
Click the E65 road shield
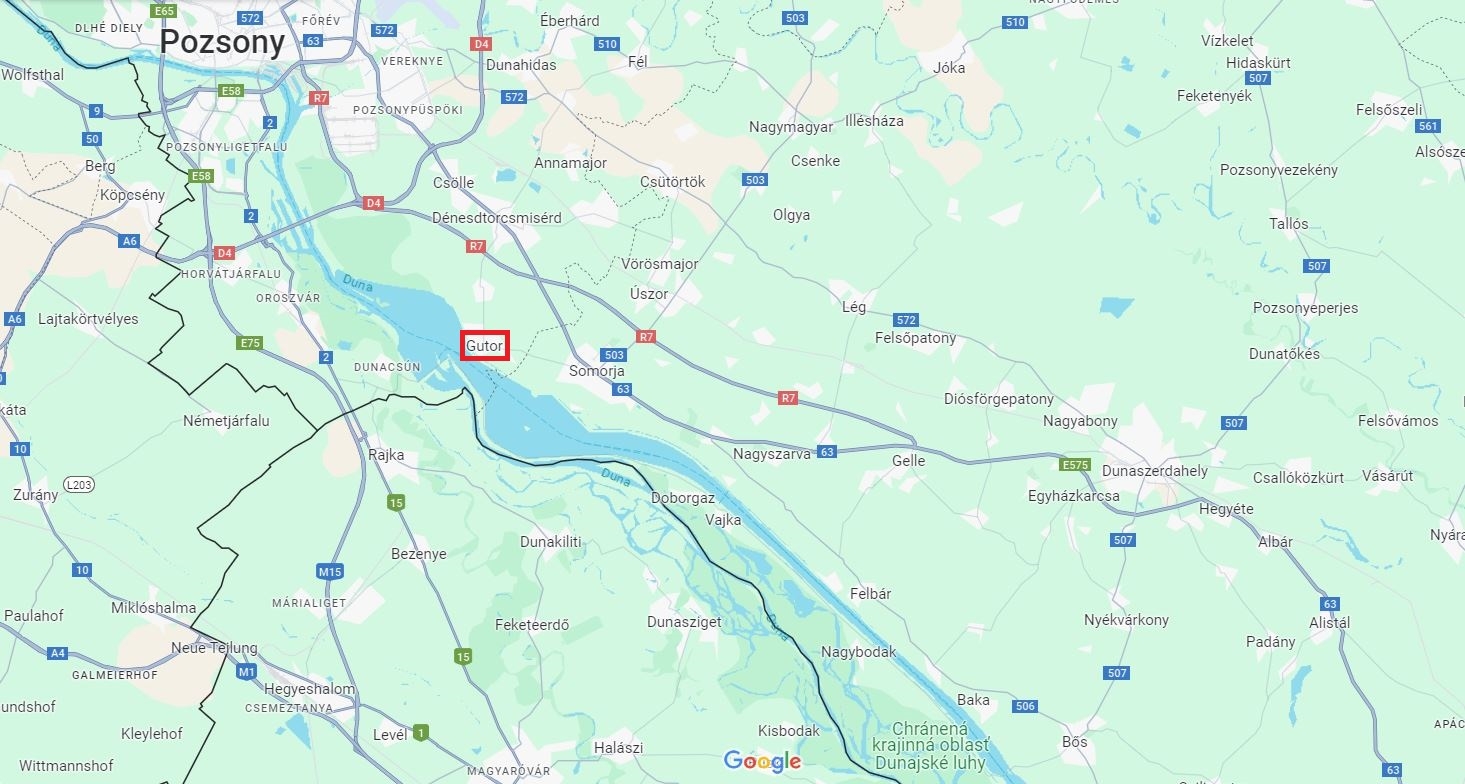point(163,11)
